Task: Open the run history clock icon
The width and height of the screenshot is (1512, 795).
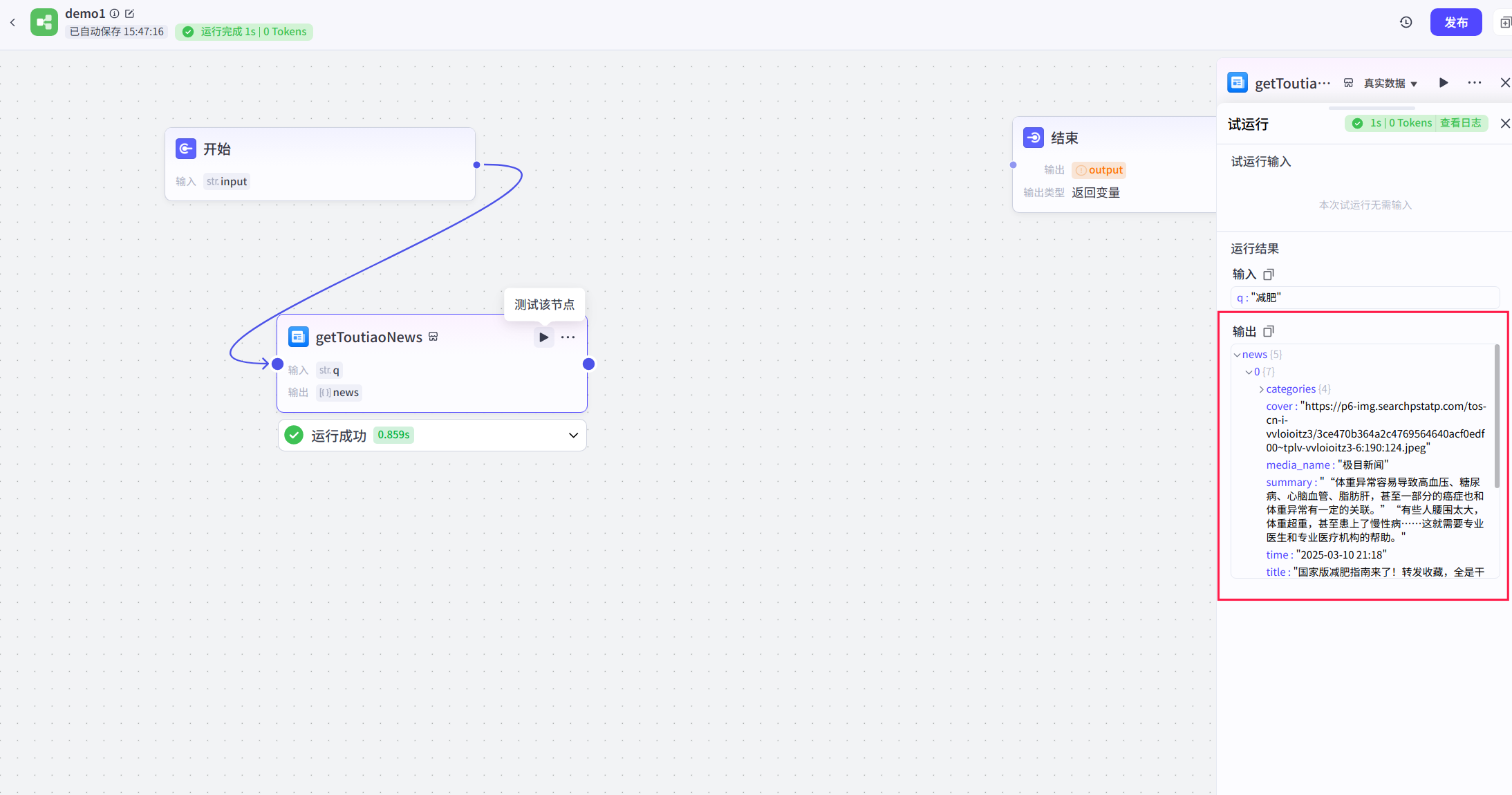Action: [1406, 23]
